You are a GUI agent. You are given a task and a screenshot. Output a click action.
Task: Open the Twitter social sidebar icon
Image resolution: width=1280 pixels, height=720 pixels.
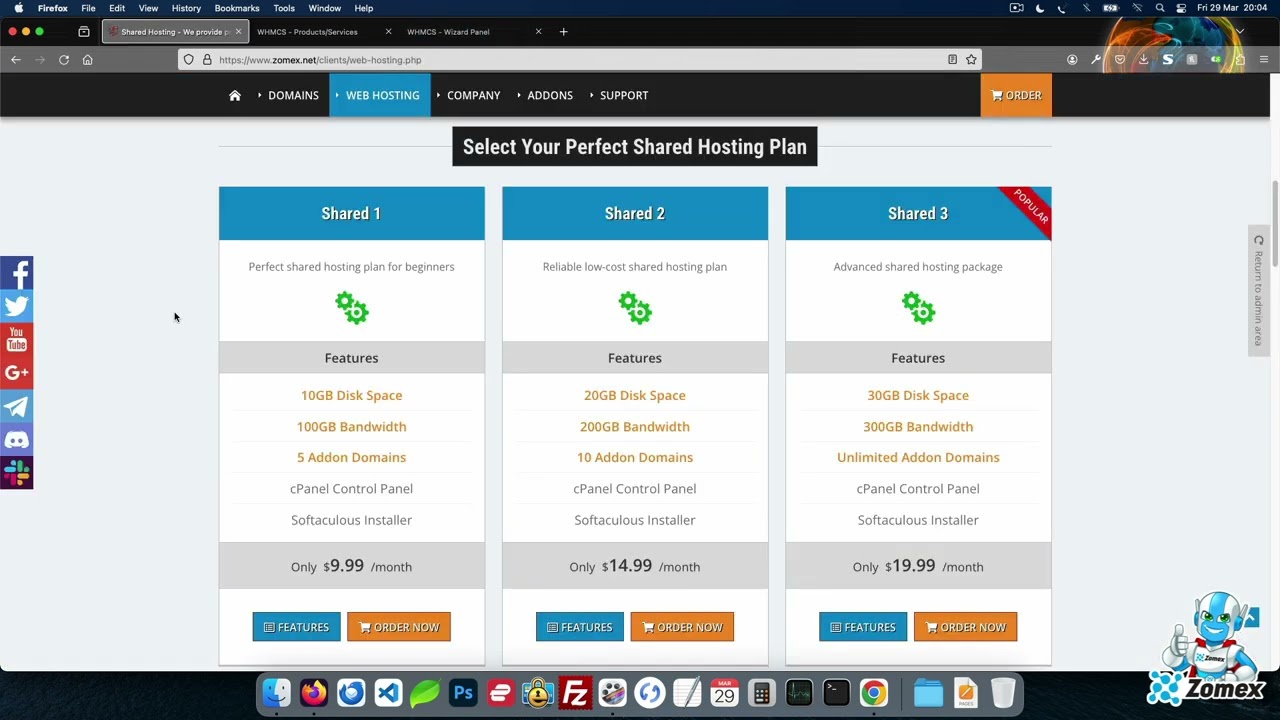tap(16, 306)
